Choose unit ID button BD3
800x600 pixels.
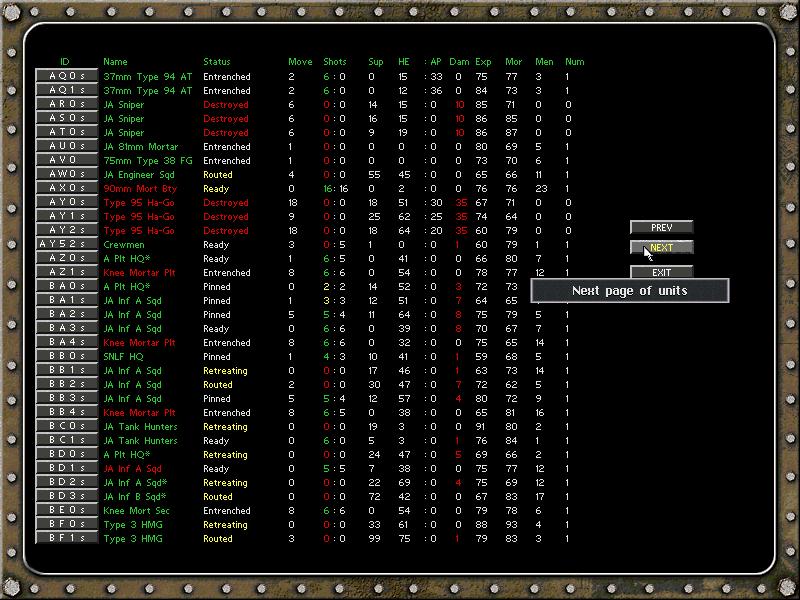point(67,496)
